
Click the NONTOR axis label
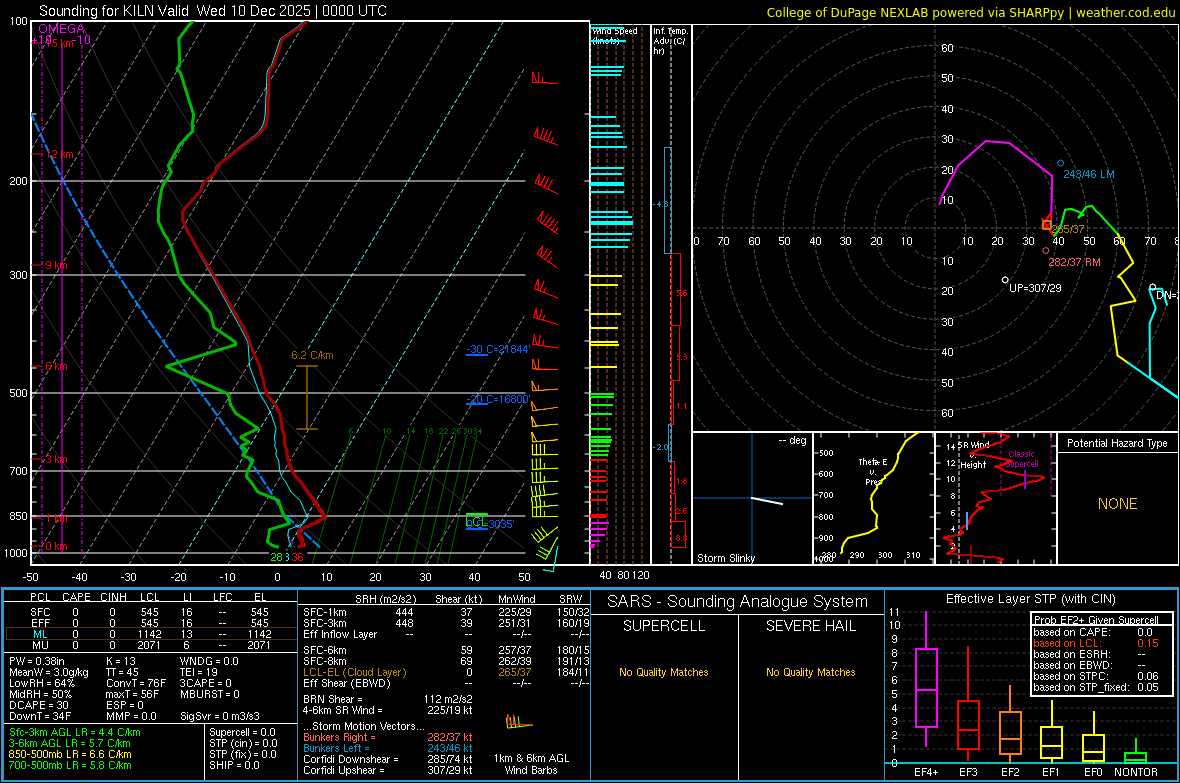1136,772
